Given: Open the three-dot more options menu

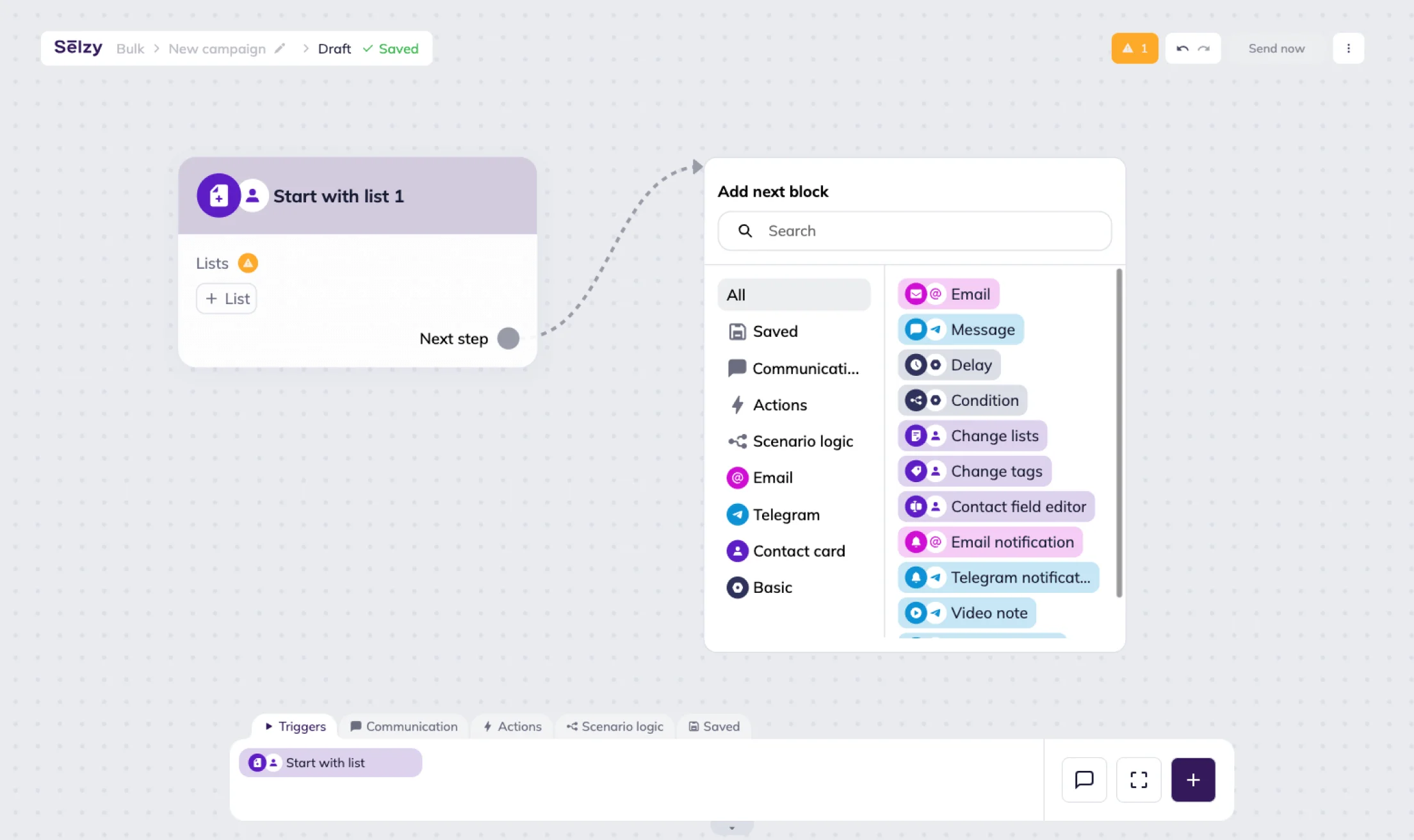Looking at the screenshot, I should coord(1348,48).
